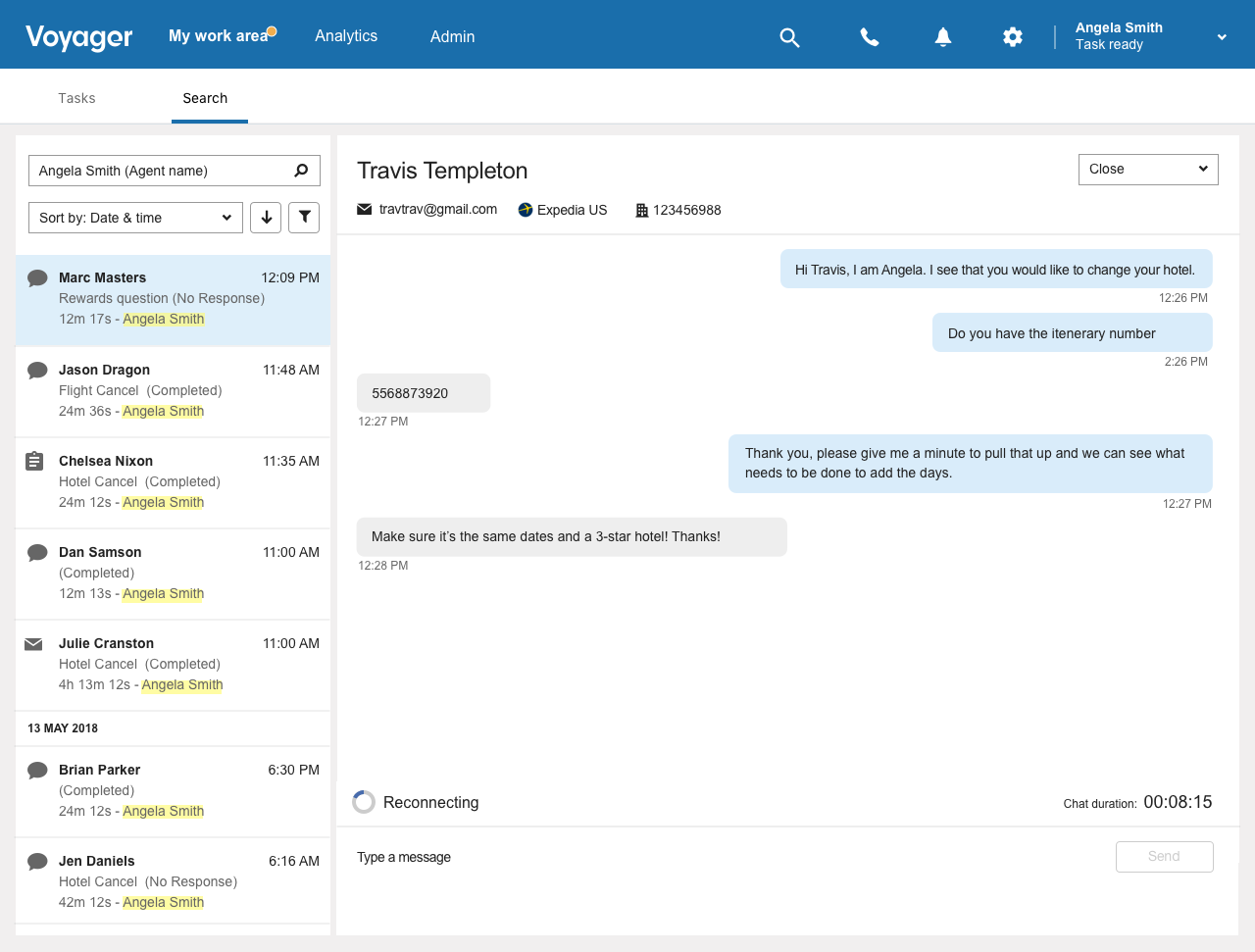The image size is (1255, 952).
Task: Click magnifier inside agent name search box
Action: point(301,171)
